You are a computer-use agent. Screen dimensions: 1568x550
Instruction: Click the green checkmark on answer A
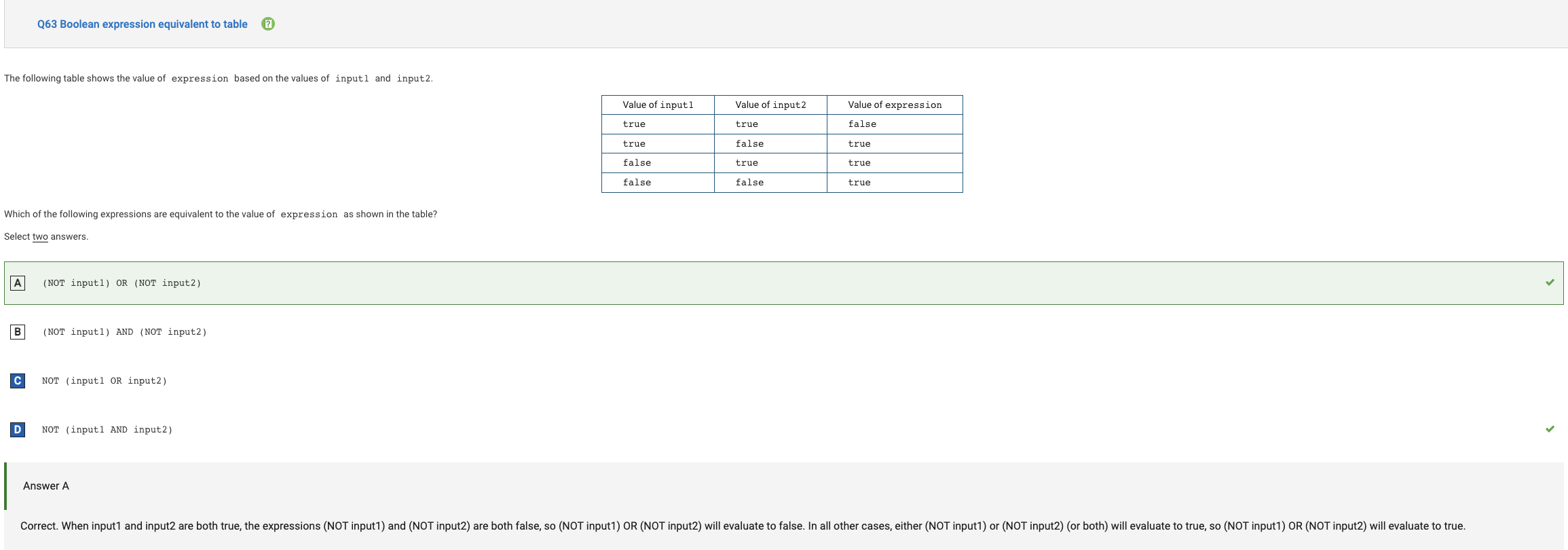pyautogui.click(x=1550, y=282)
